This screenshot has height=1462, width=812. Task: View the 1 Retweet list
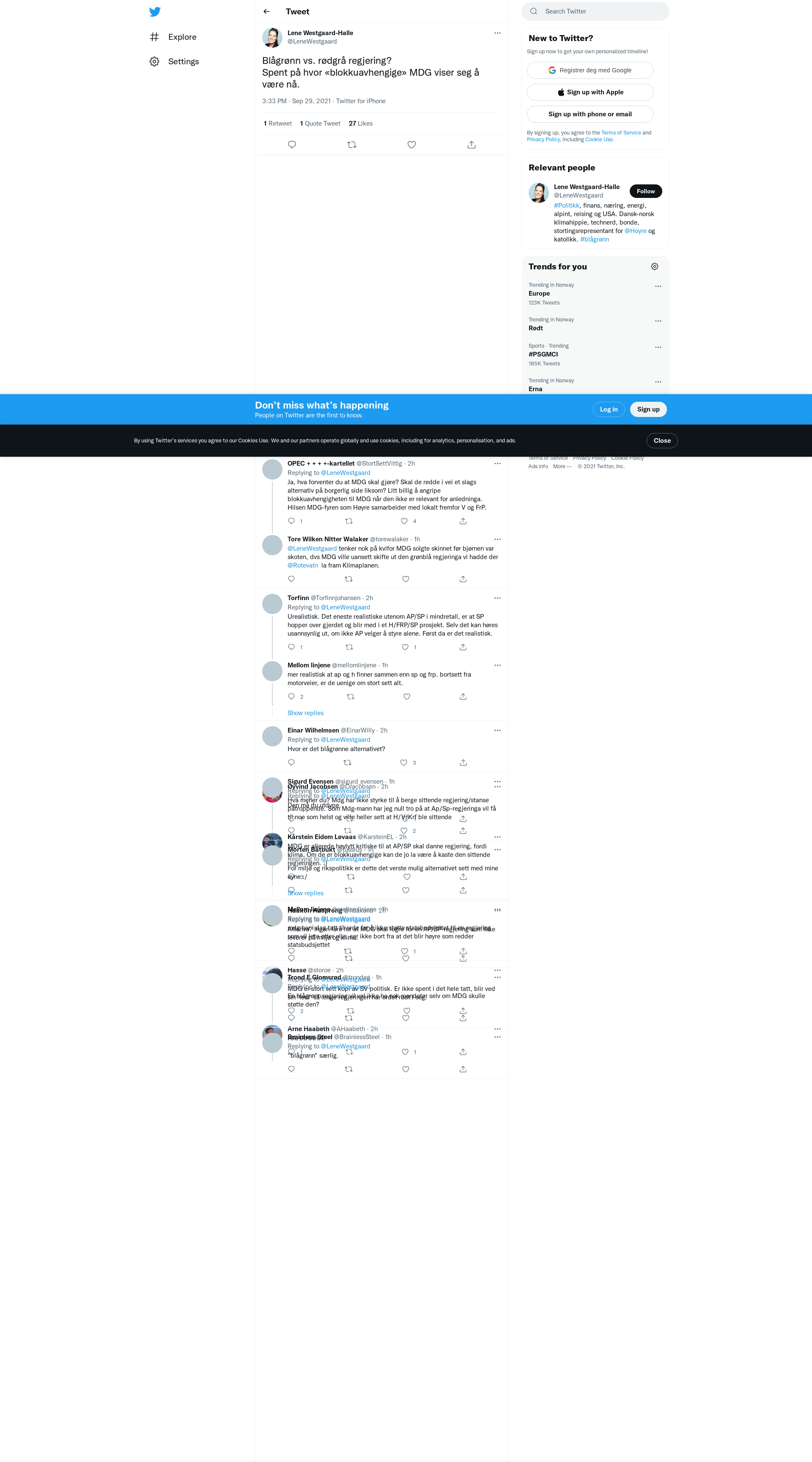277,123
